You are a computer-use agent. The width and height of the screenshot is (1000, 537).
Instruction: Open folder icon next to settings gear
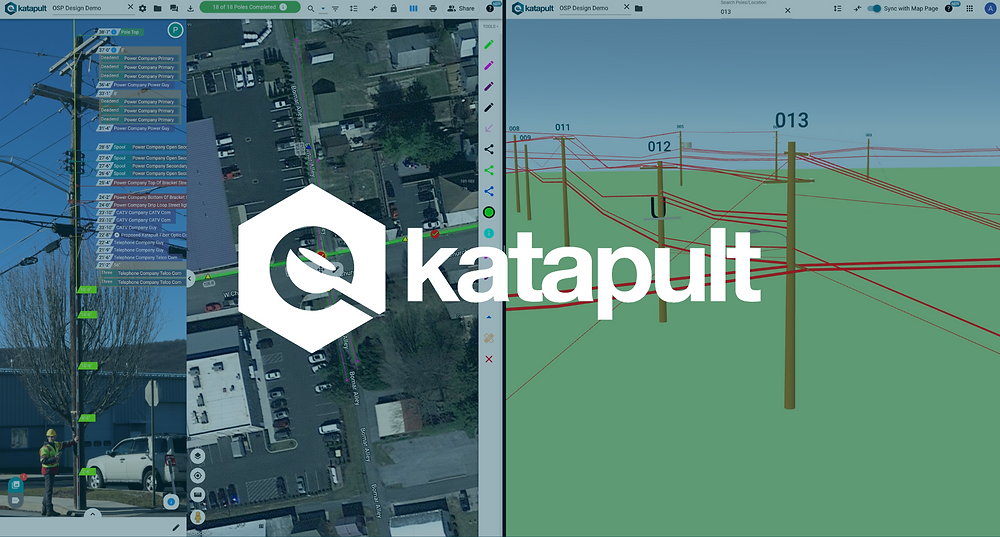tap(157, 8)
